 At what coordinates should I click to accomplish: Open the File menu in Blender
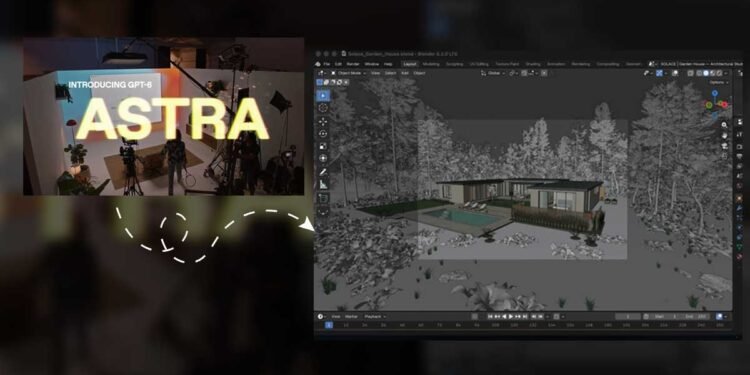pyautogui.click(x=327, y=64)
